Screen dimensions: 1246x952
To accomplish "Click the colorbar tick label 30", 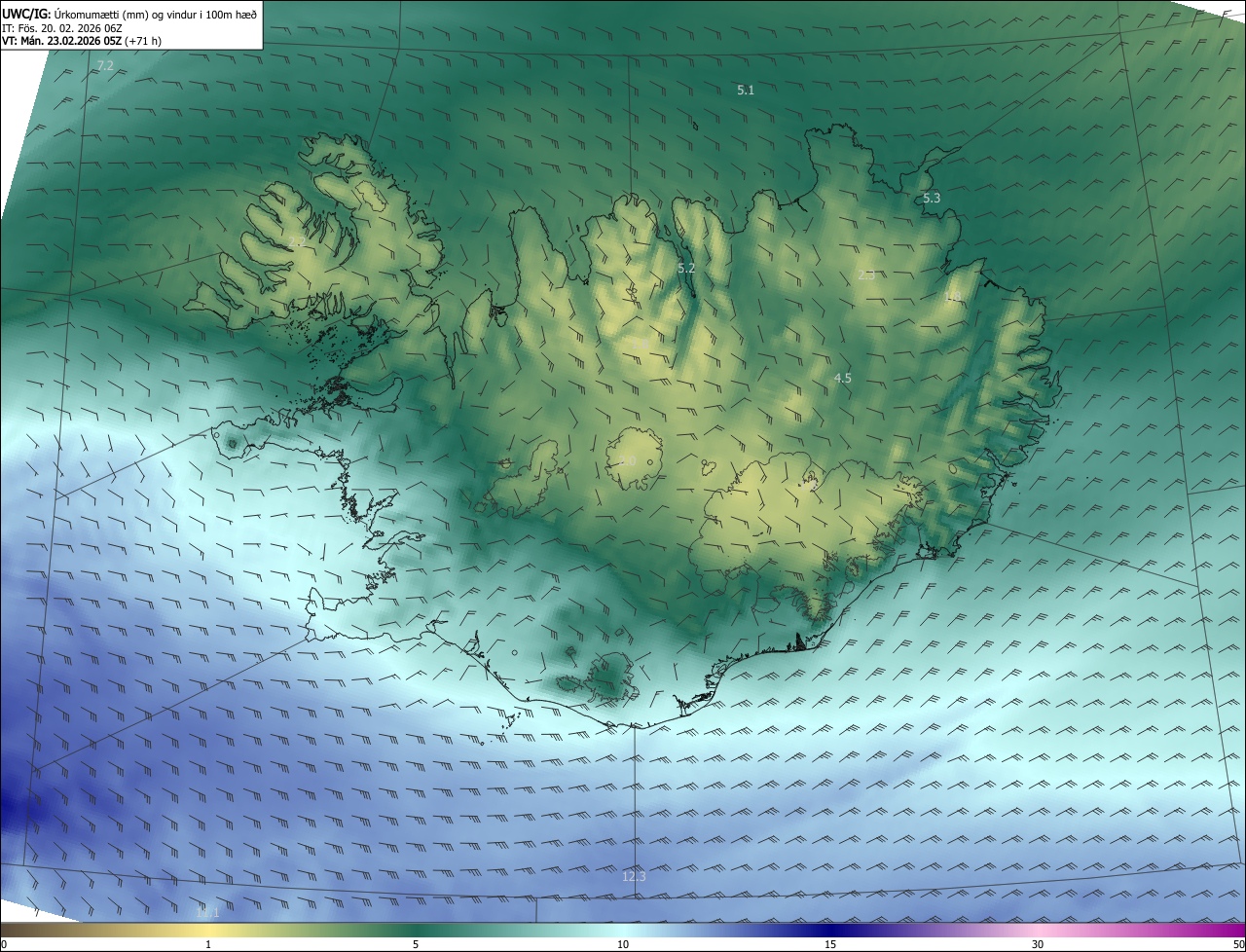I will [1038, 944].
